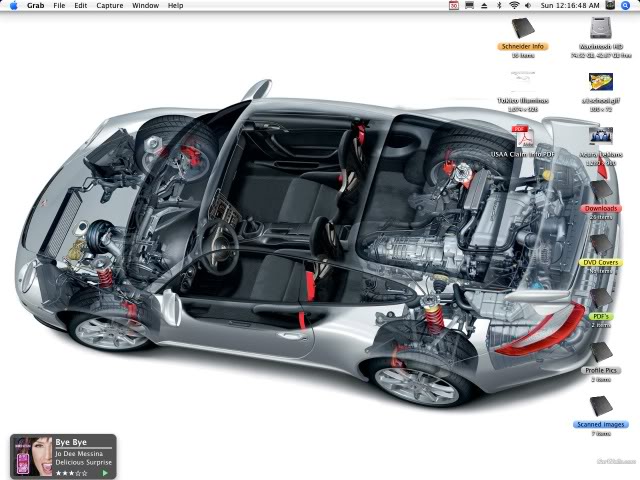Viewport: 640px width, 480px height.
Task: Click the volume speaker icon
Action: coord(528,5)
